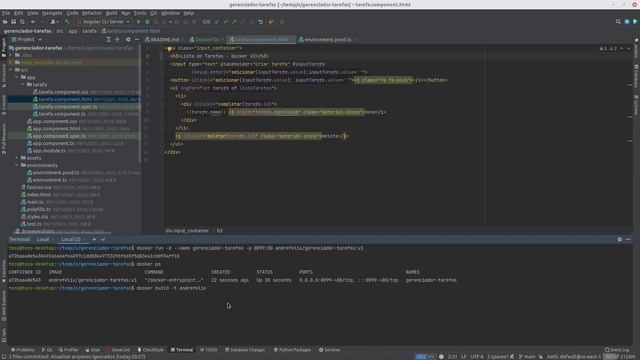The image size is (640, 360).
Task: Open the Git menu
Action: tap(153, 13)
